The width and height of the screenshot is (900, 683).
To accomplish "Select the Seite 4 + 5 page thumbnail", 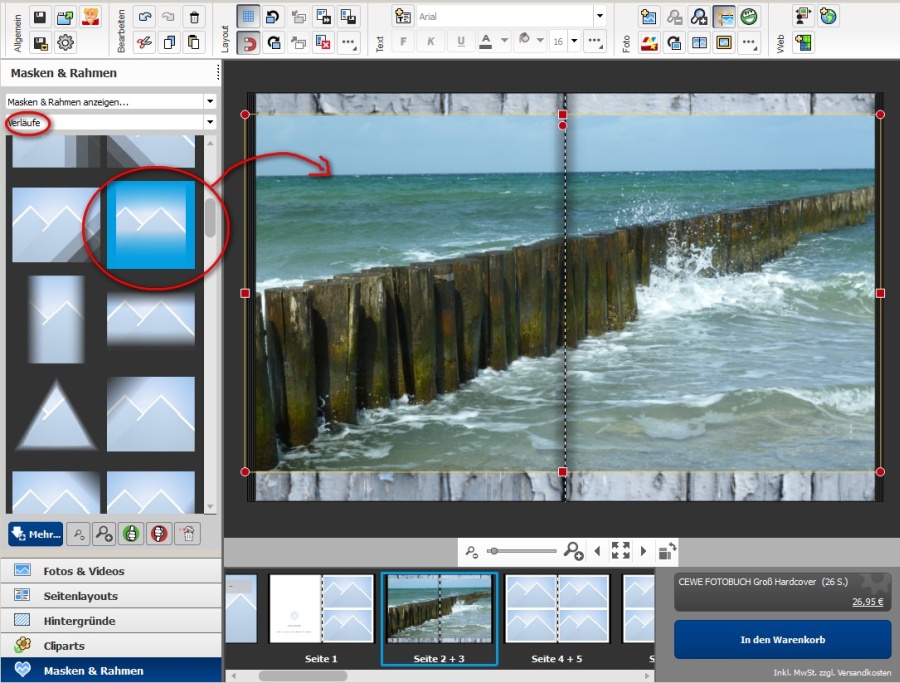I will (x=557, y=609).
